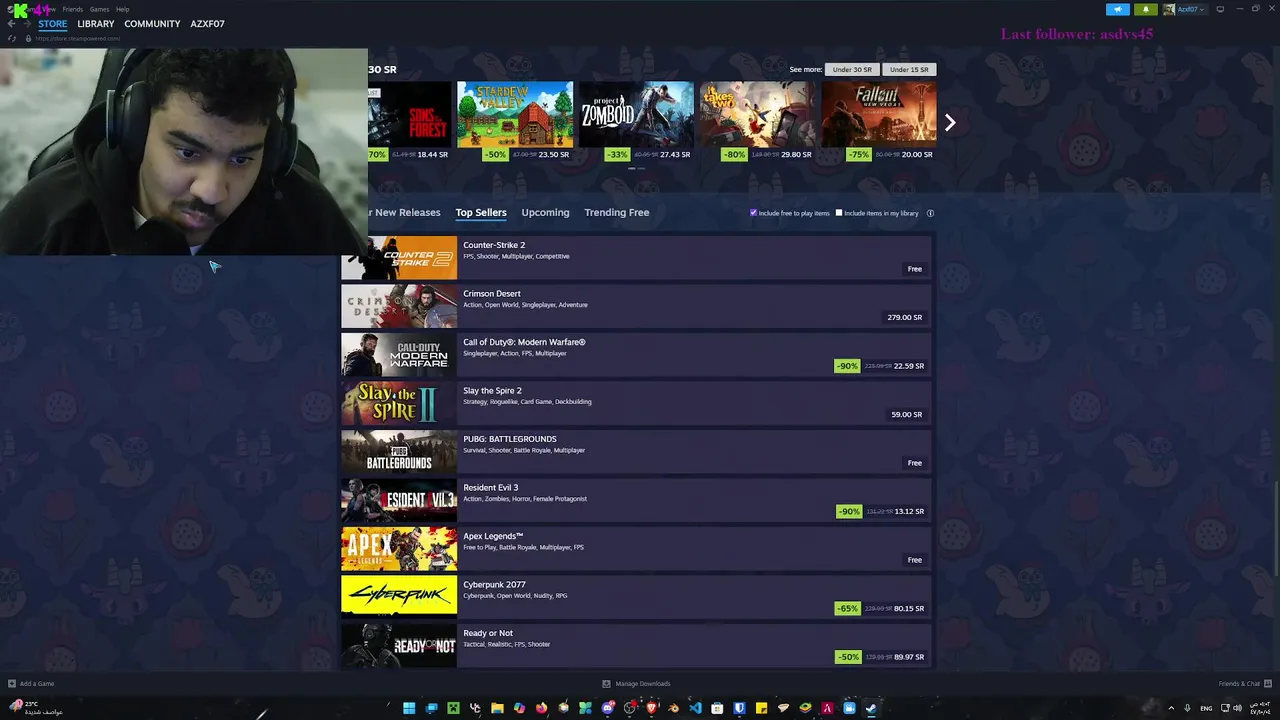Viewport: 1280px width, 720px height.
Task: Click the store URL address field
Action: click(x=78, y=38)
